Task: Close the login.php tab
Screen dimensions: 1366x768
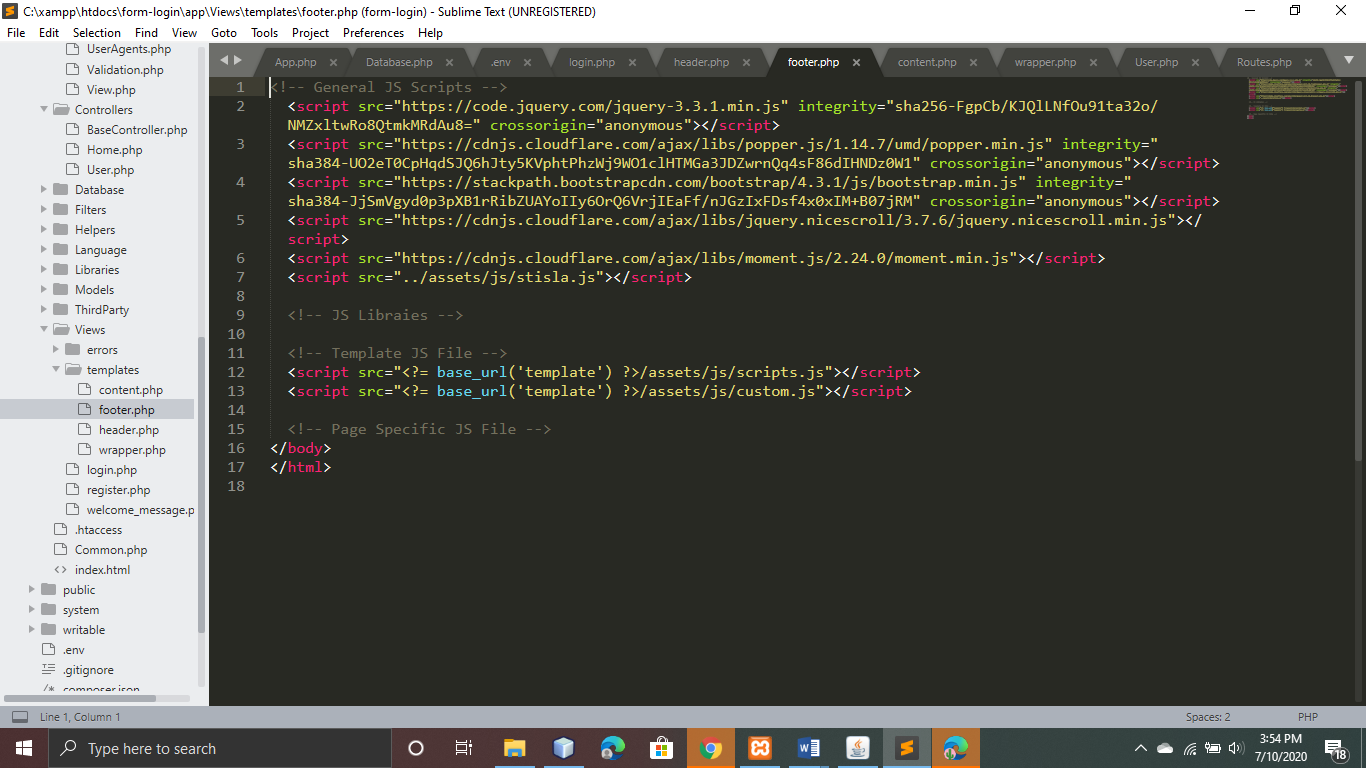Action: tap(632, 62)
